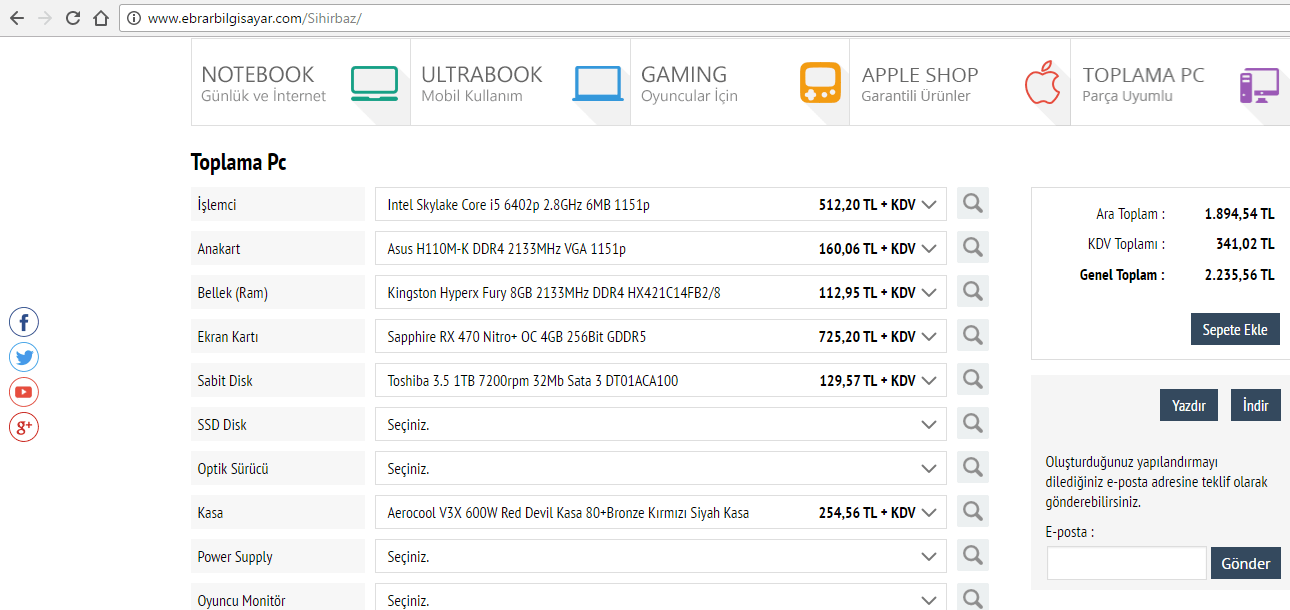Expand the Optik Sürücü Seçiniz dropdown

[x=661, y=469]
